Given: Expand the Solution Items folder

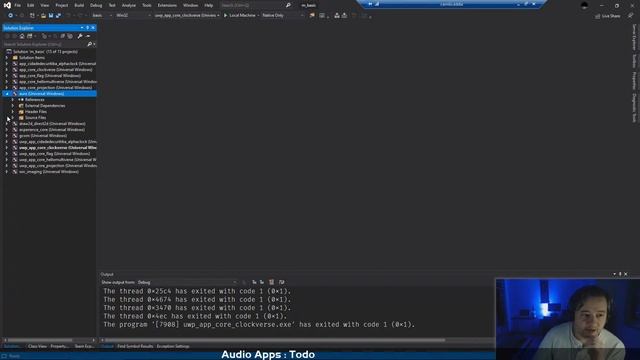Looking at the screenshot, I should pyautogui.click(x=7, y=58).
